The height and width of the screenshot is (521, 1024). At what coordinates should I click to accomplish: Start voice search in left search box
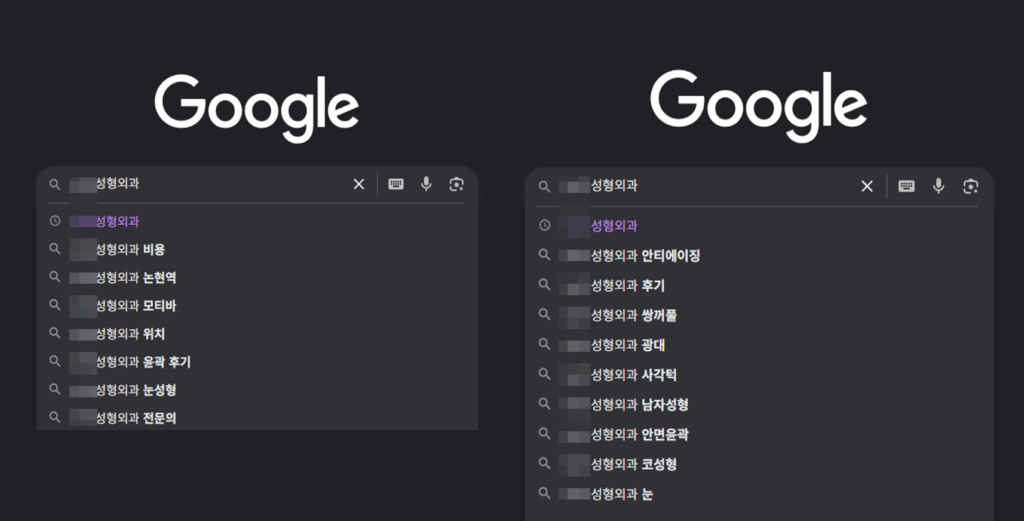(x=426, y=184)
